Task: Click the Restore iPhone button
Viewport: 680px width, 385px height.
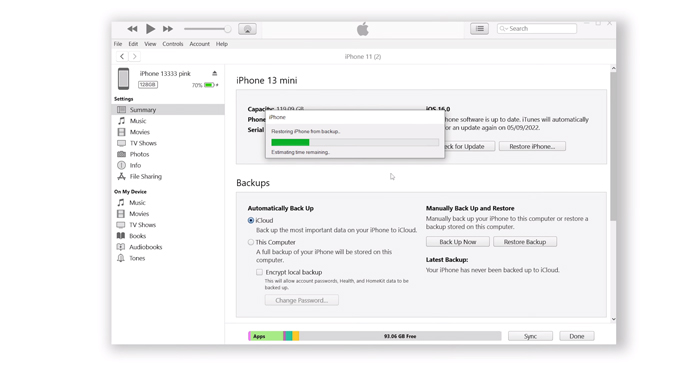Action: pos(532,147)
